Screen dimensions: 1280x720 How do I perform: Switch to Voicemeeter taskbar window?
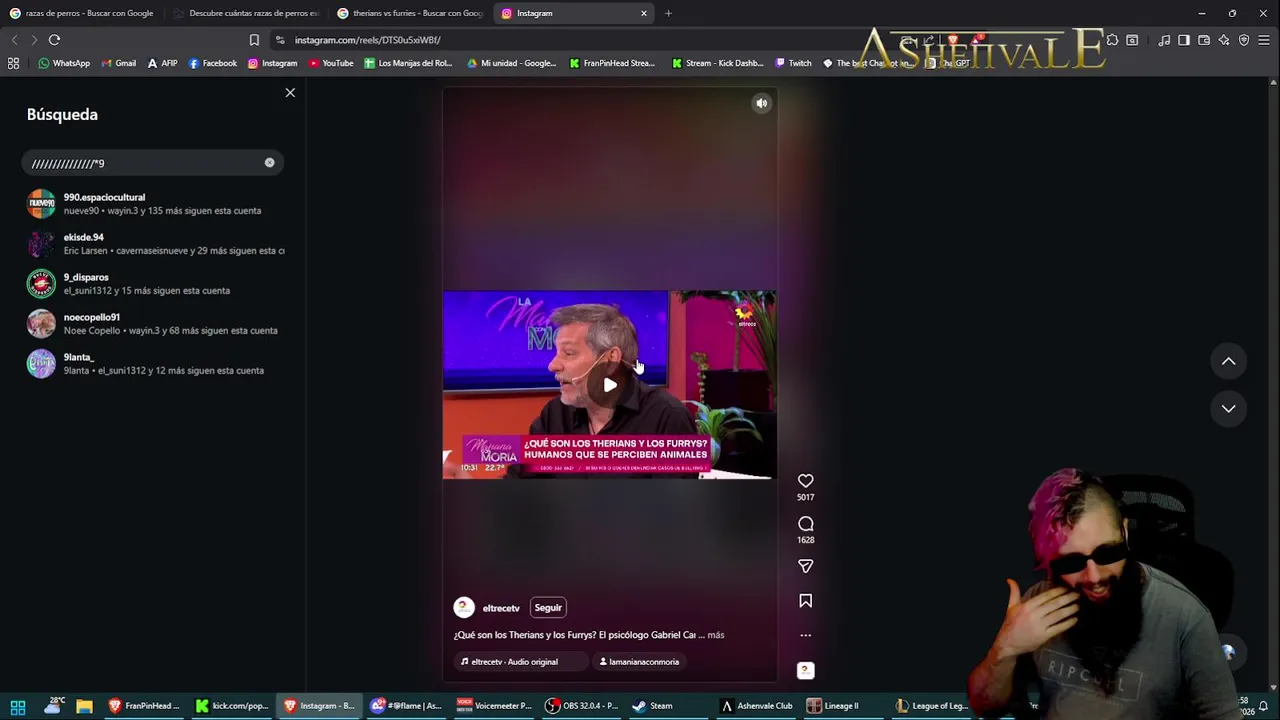[x=494, y=706]
